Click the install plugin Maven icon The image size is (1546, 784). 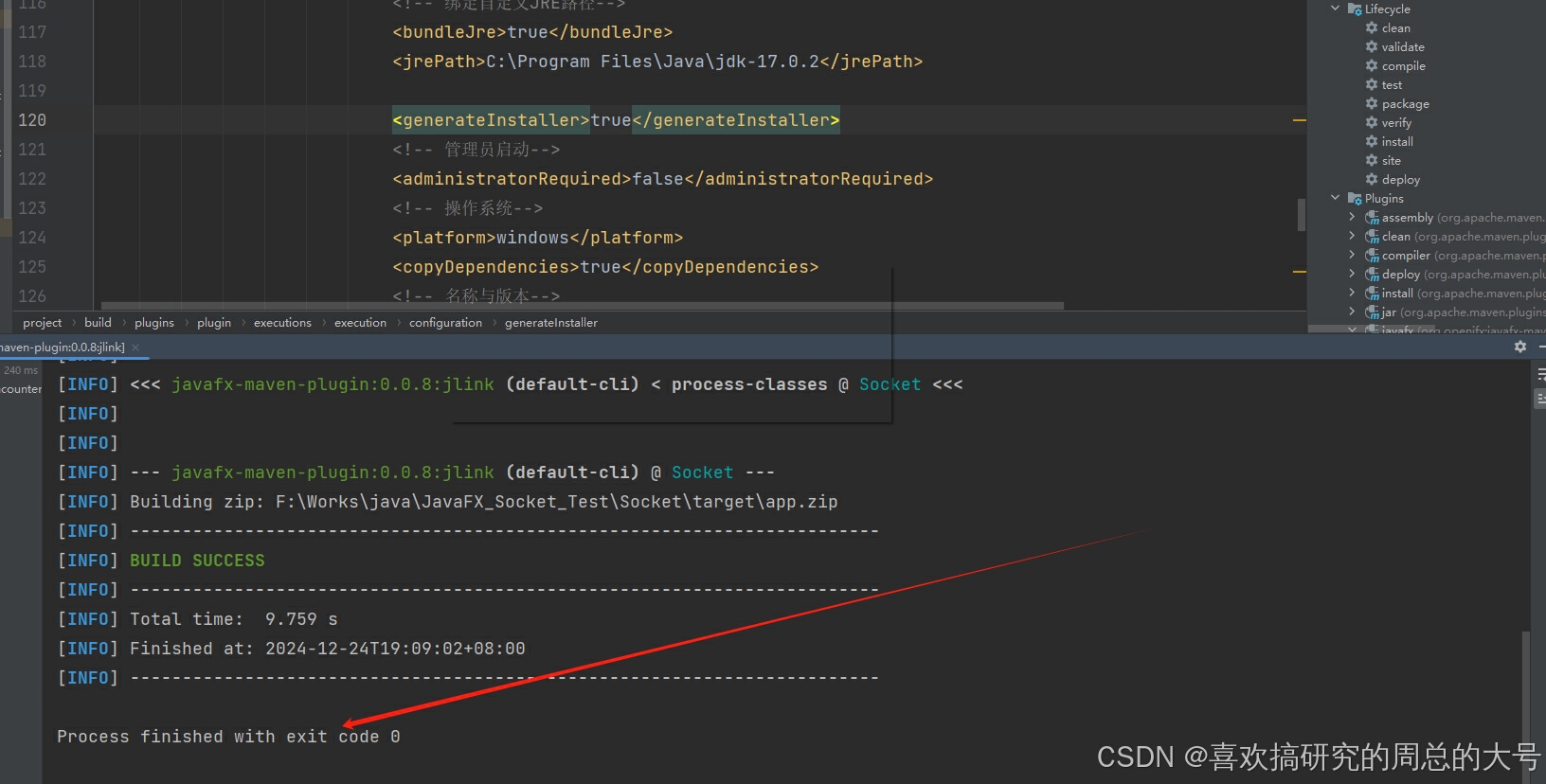pyautogui.click(x=1372, y=293)
